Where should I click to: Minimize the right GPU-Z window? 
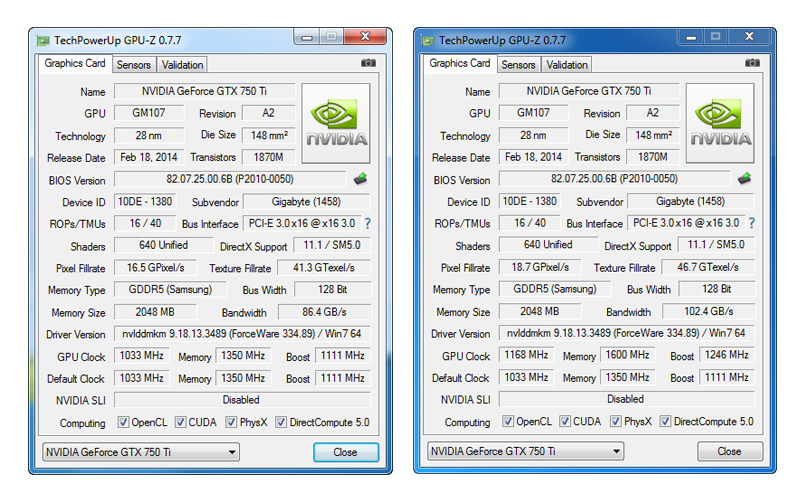click(691, 36)
